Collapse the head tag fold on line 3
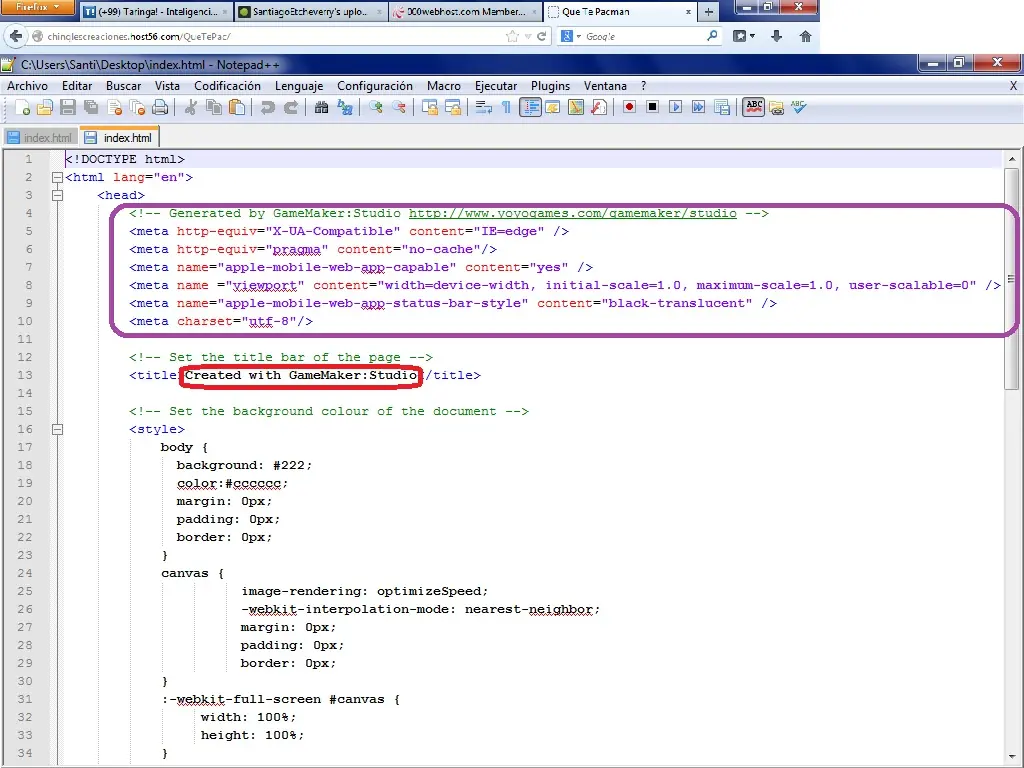Viewport: 1024px width, 768px height. coord(57,195)
